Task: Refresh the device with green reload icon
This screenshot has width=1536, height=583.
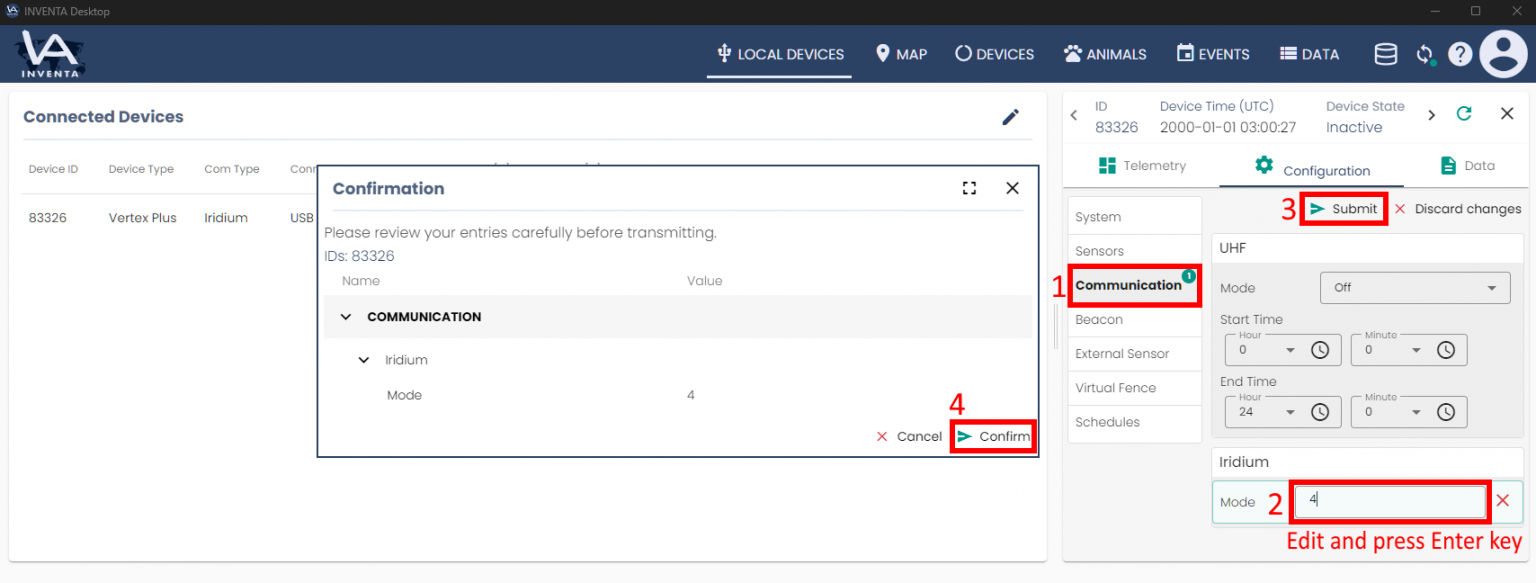Action: (1464, 114)
